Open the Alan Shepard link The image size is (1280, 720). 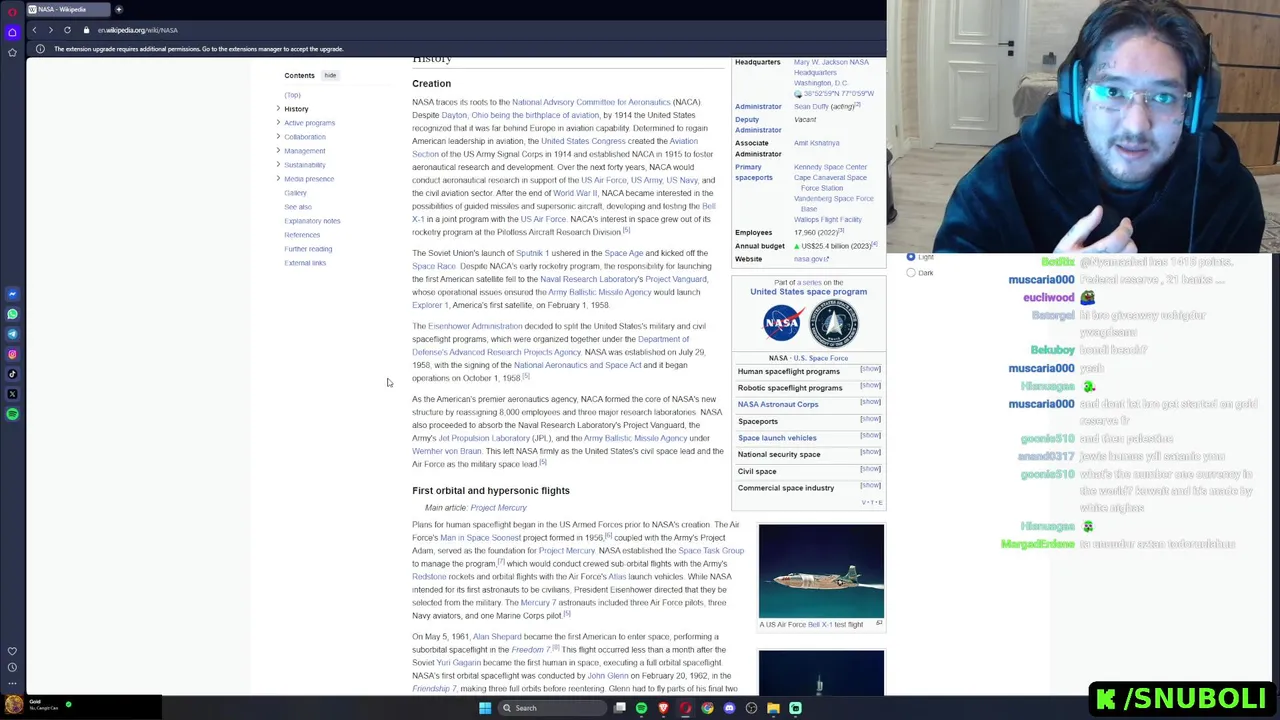(497, 637)
